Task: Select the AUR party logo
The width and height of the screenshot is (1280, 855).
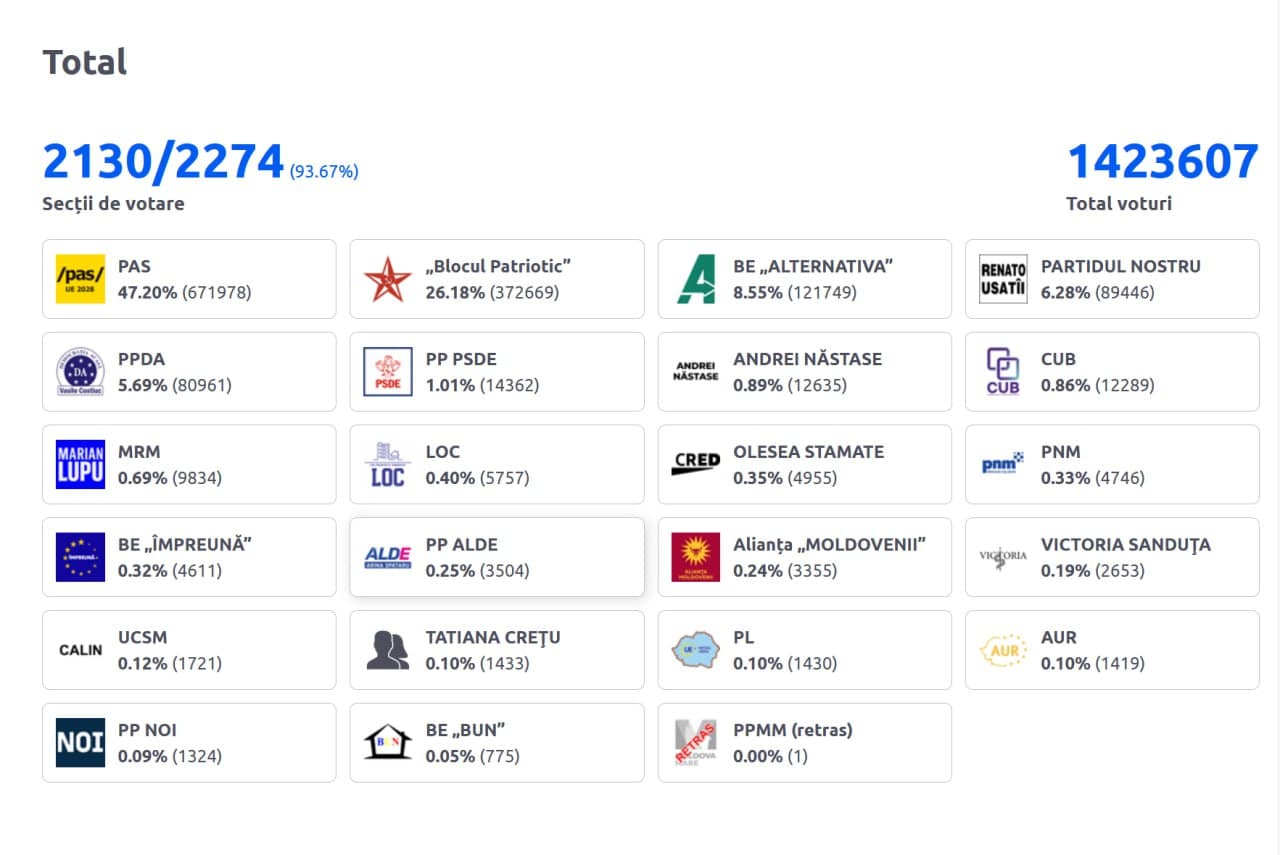Action: [x=1002, y=649]
